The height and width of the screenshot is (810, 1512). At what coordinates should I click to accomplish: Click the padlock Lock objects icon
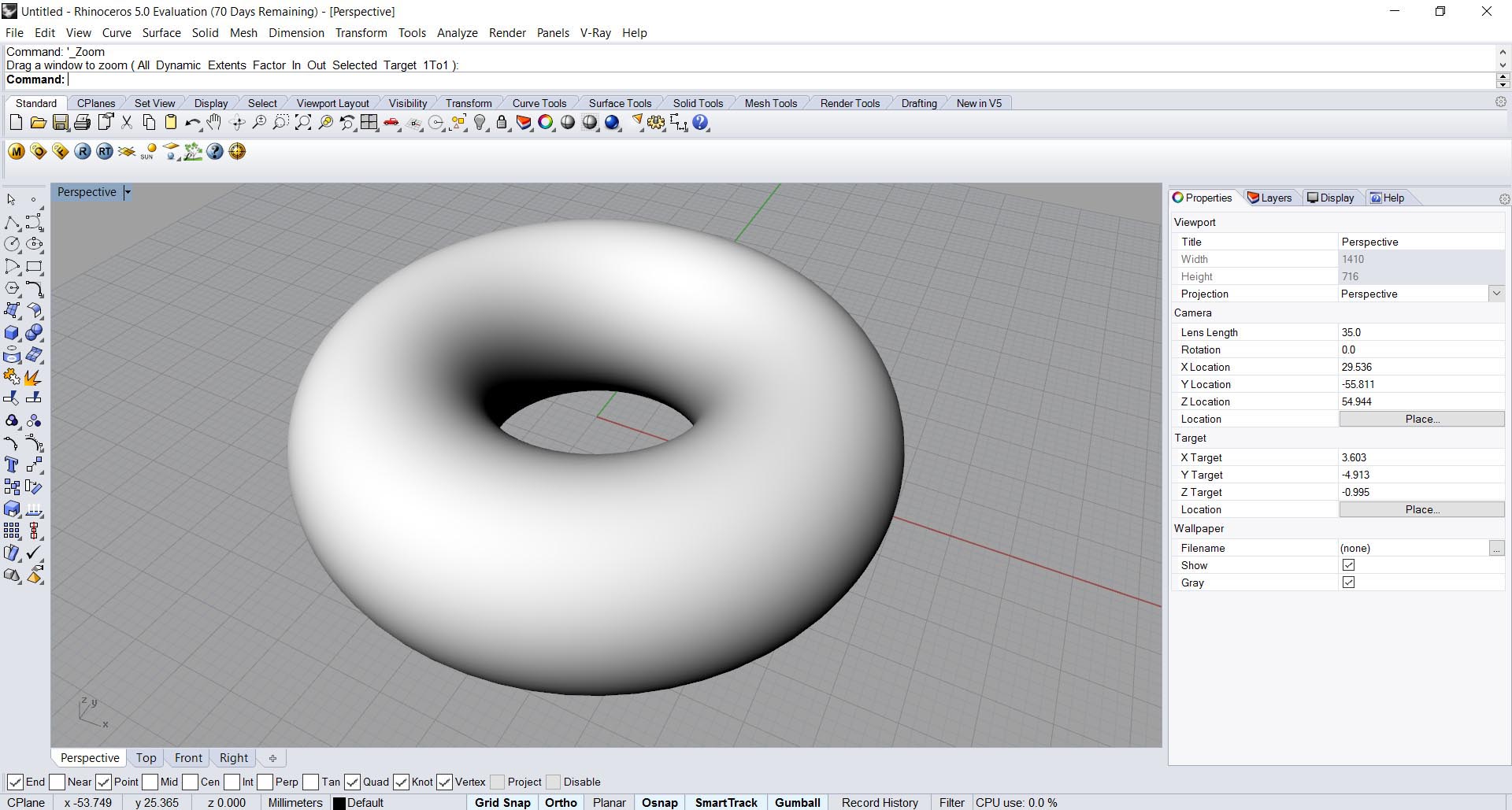tap(502, 123)
